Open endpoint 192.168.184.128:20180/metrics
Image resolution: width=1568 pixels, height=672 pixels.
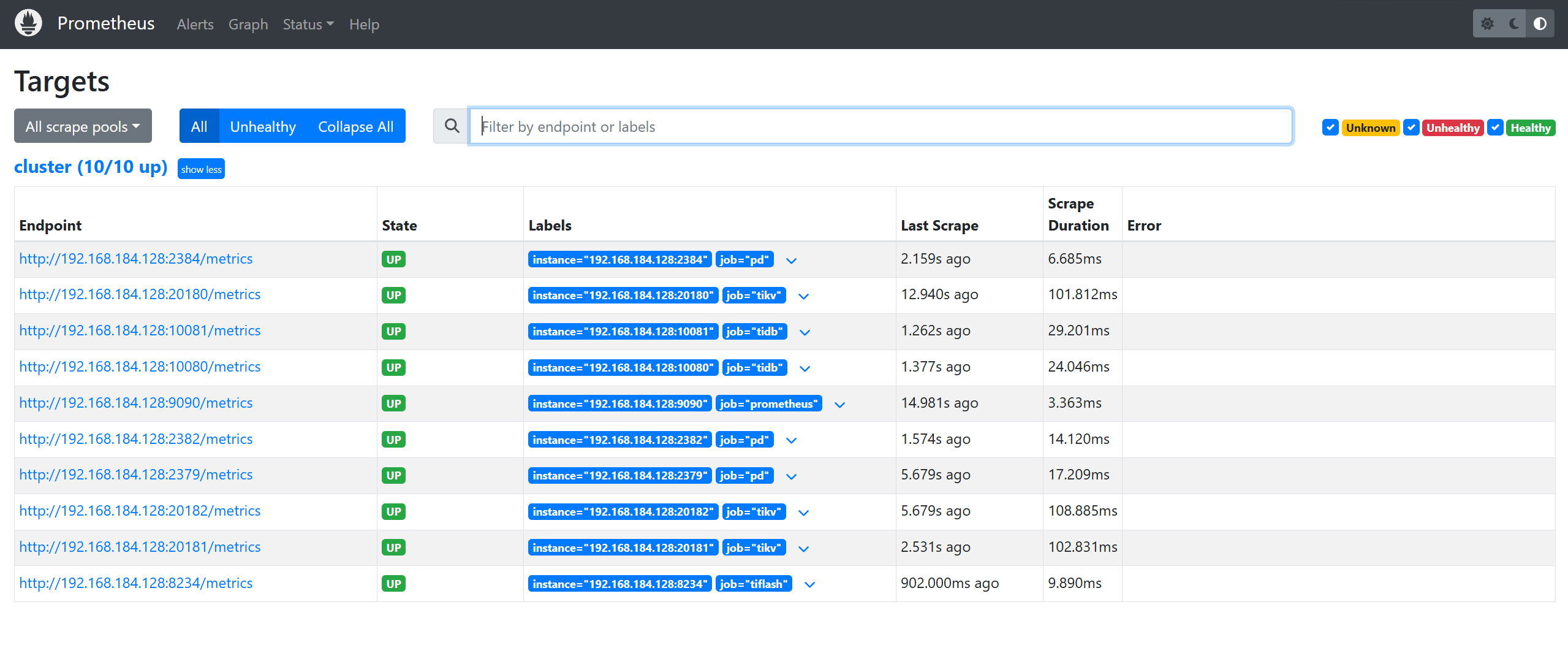[140, 294]
